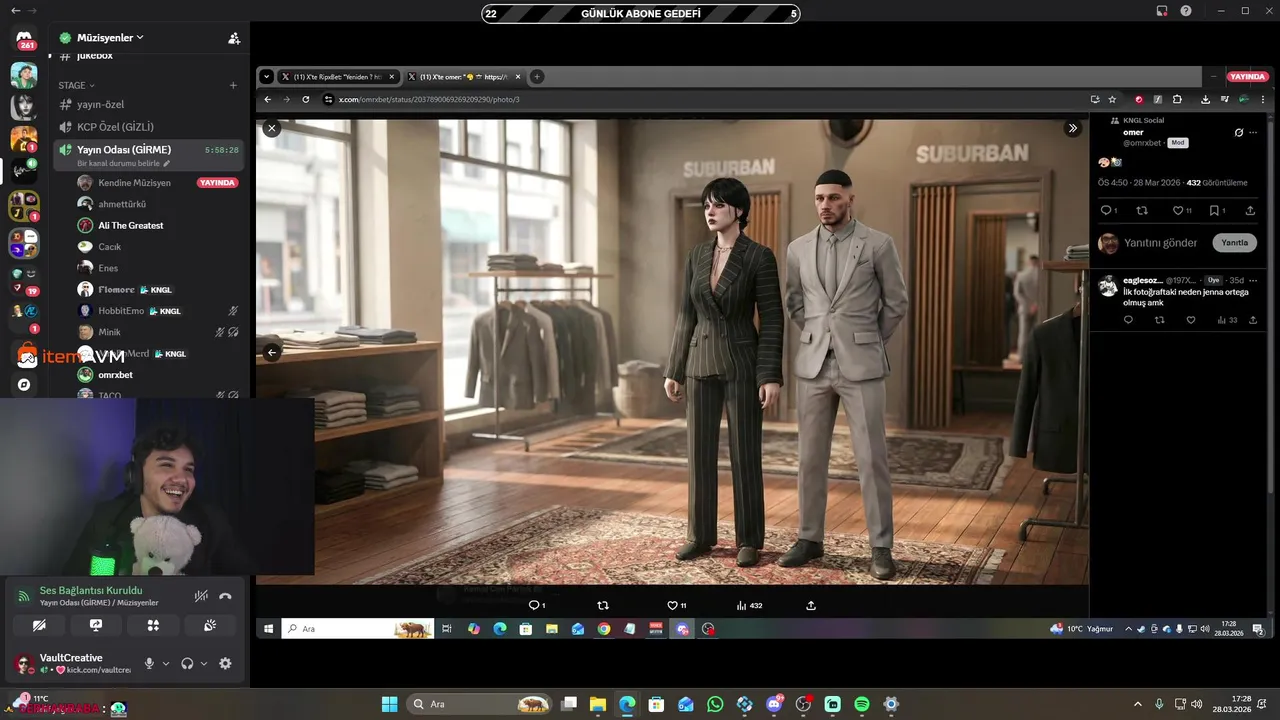The width and height of the screenshot is (1280, 720).
Task: Share the photo from the bottom bar
Action: click(x=811, y=606)
